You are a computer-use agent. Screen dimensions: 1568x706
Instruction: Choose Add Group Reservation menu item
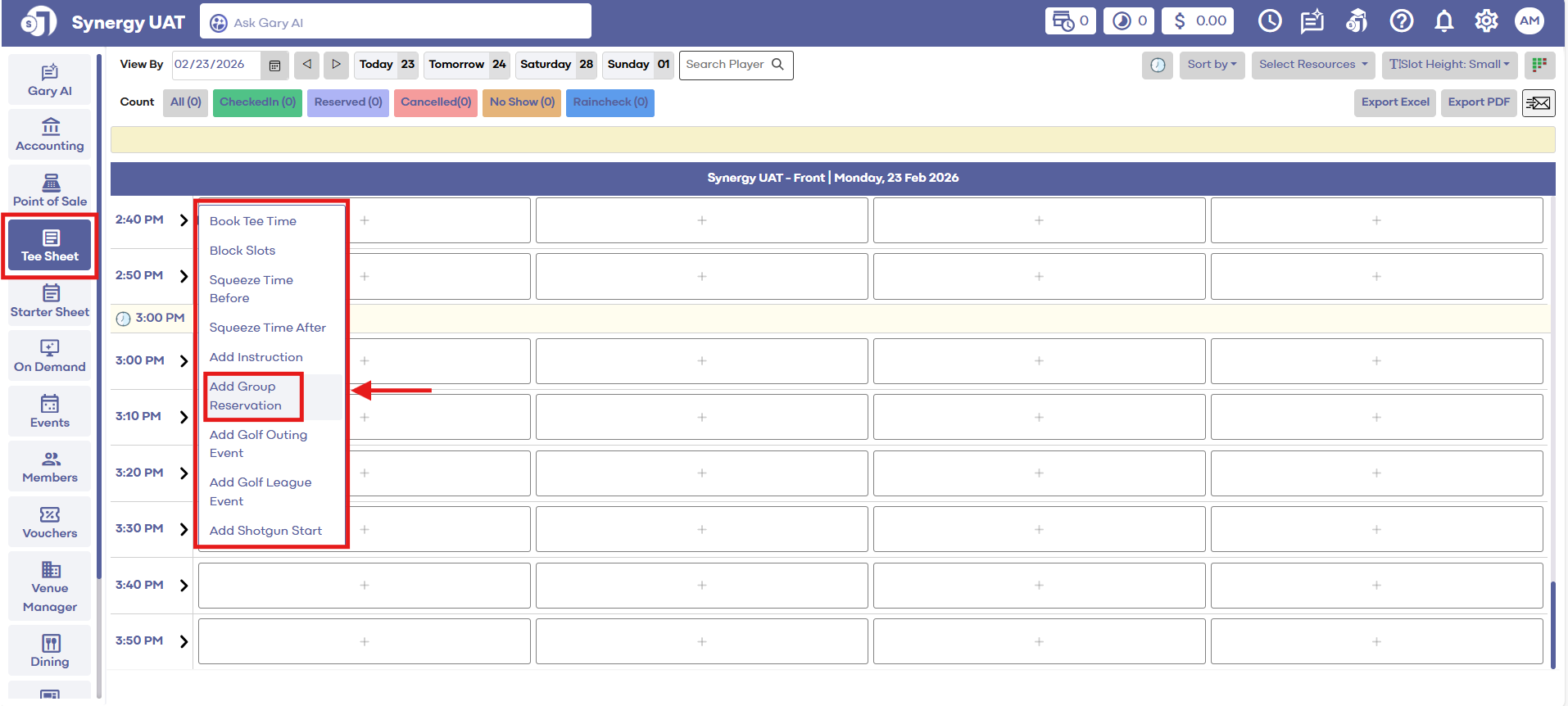pyautogui.click(x=246, y=396)
